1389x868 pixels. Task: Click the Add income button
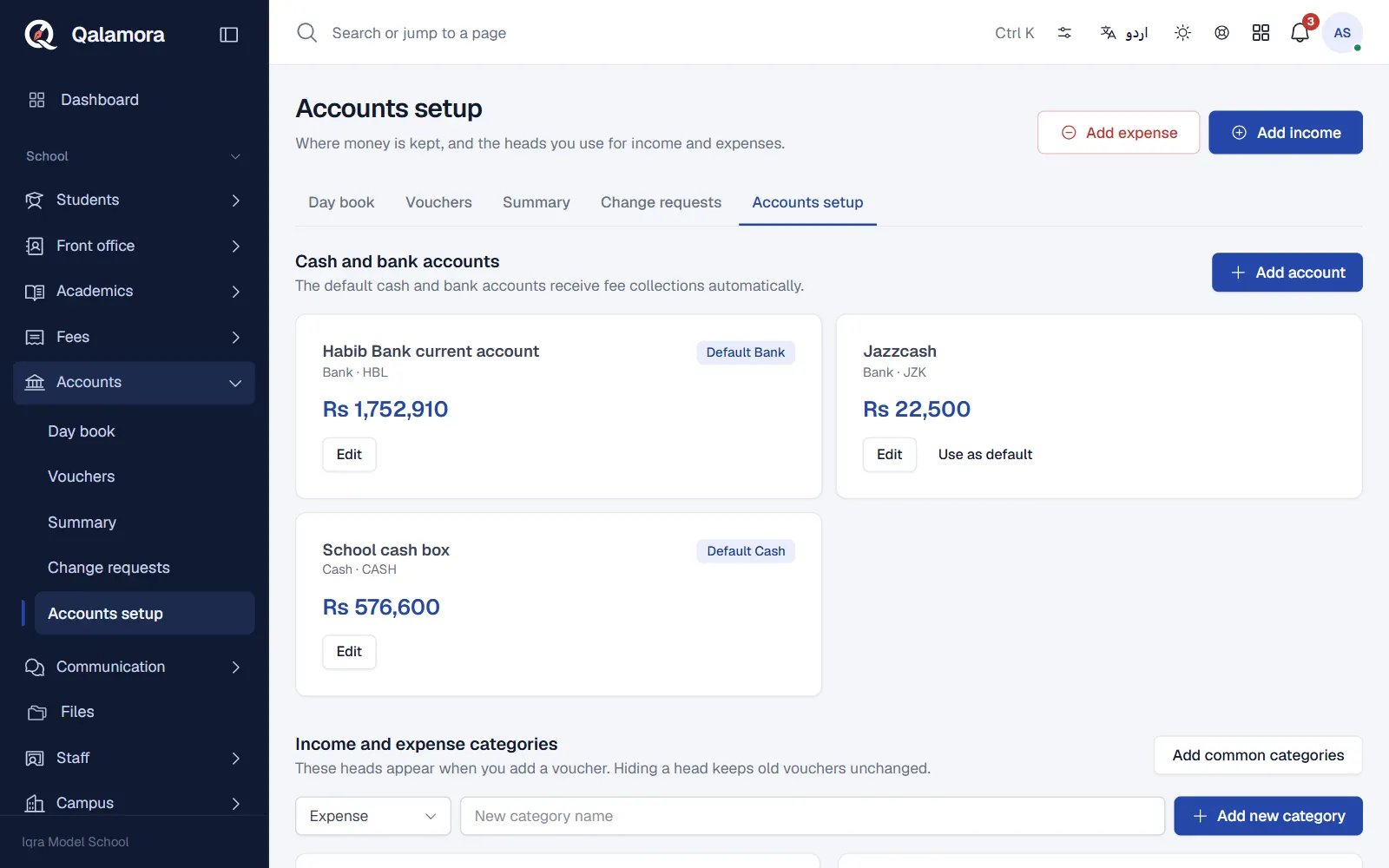pyautogui.click(x=1286, y=133)
